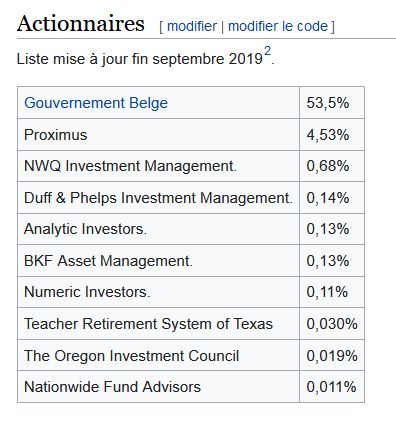Click the 0,030% value cell
Viewport: 396px width, 421px height.
tap(332, 324)
